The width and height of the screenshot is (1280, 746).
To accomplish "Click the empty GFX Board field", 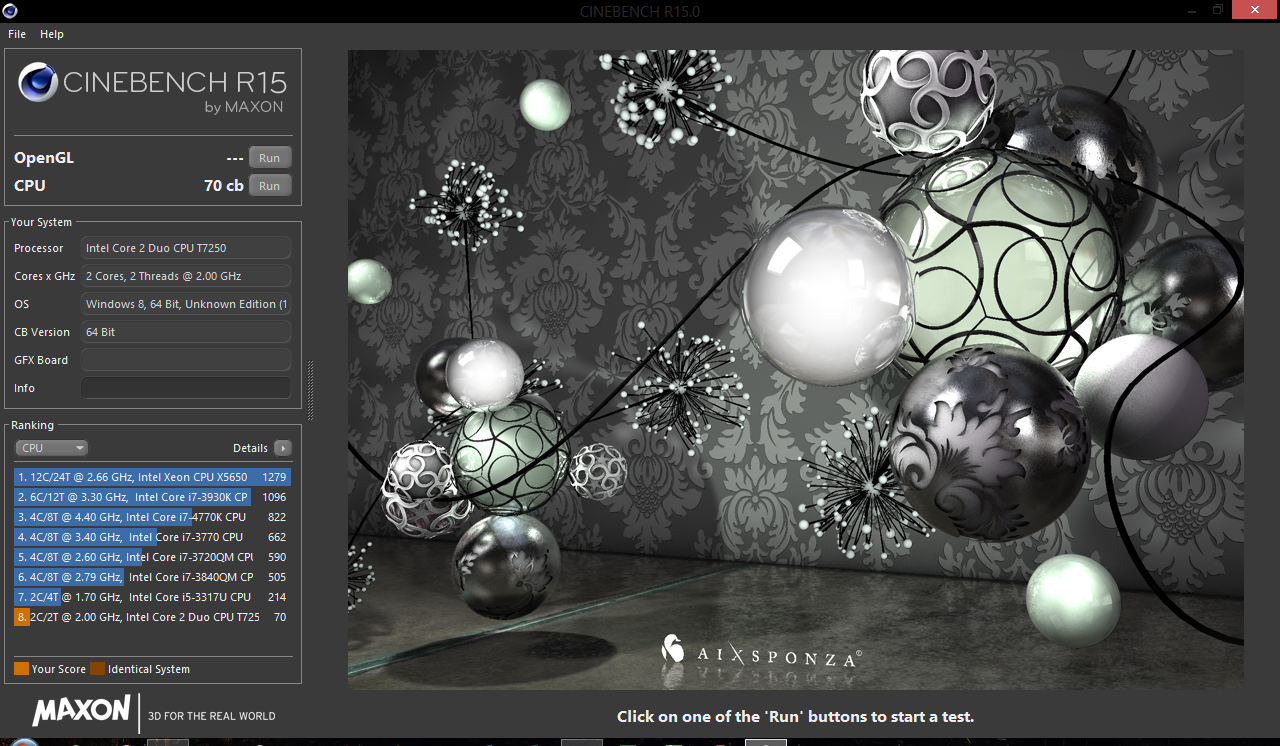I will 186,360.
